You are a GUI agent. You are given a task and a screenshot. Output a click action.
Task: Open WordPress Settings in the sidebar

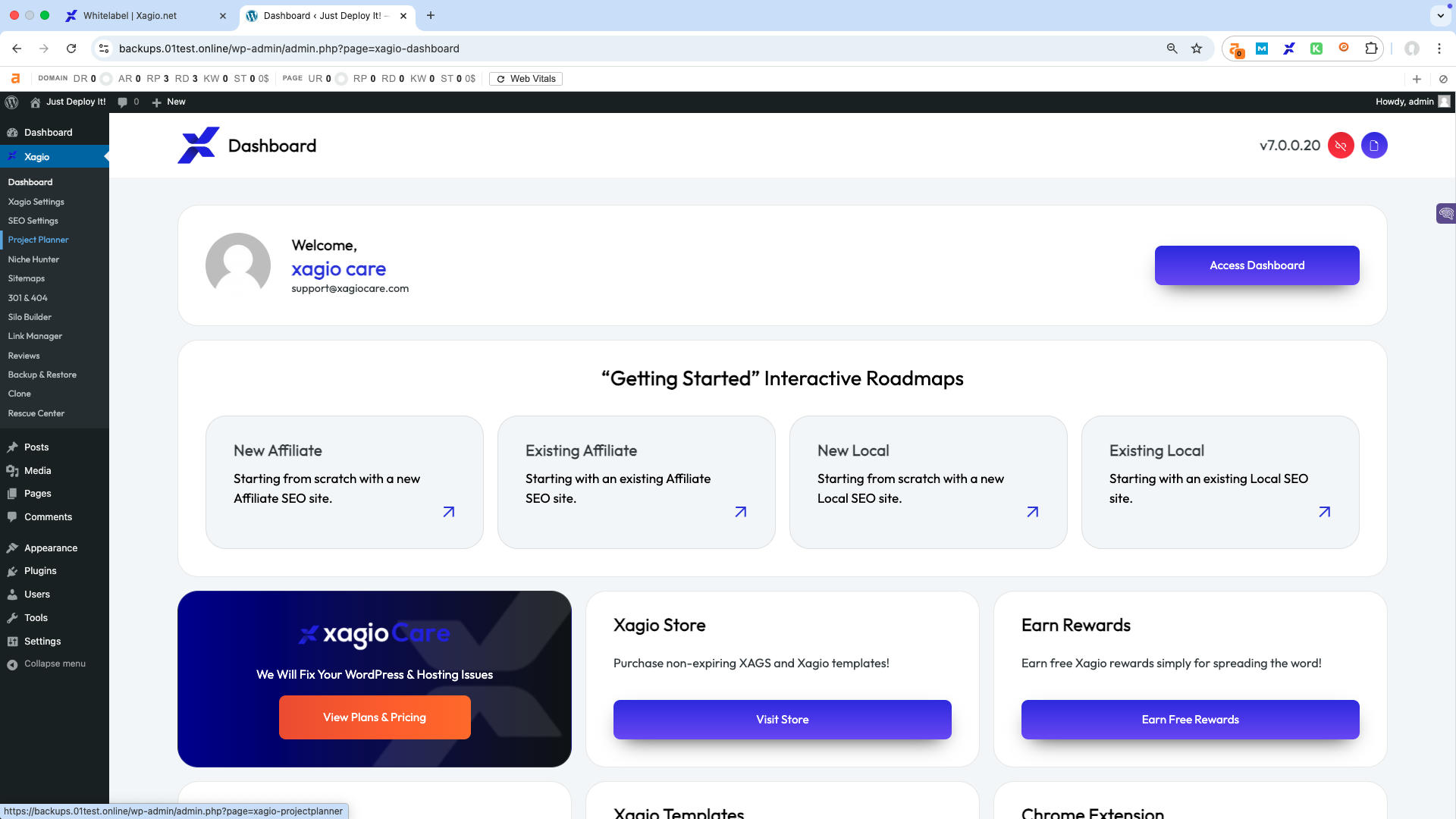[42, 642]
